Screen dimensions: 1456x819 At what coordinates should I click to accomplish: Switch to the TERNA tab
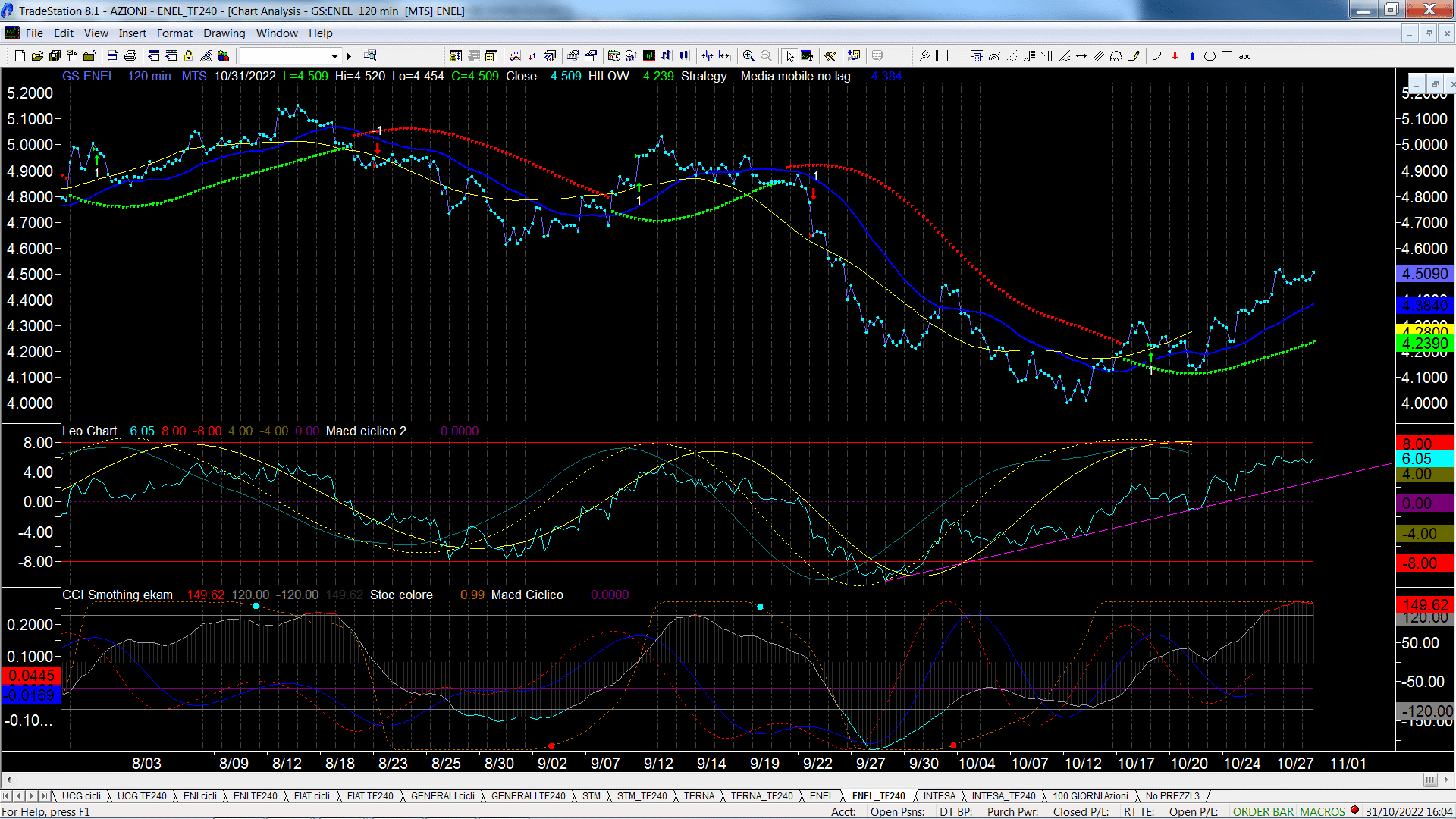click(x=699, y=795)
